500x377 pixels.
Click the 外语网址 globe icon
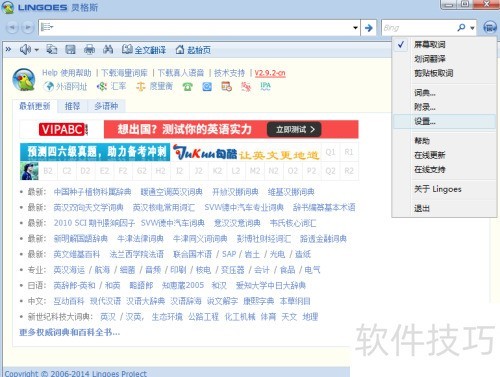point(49,87)
